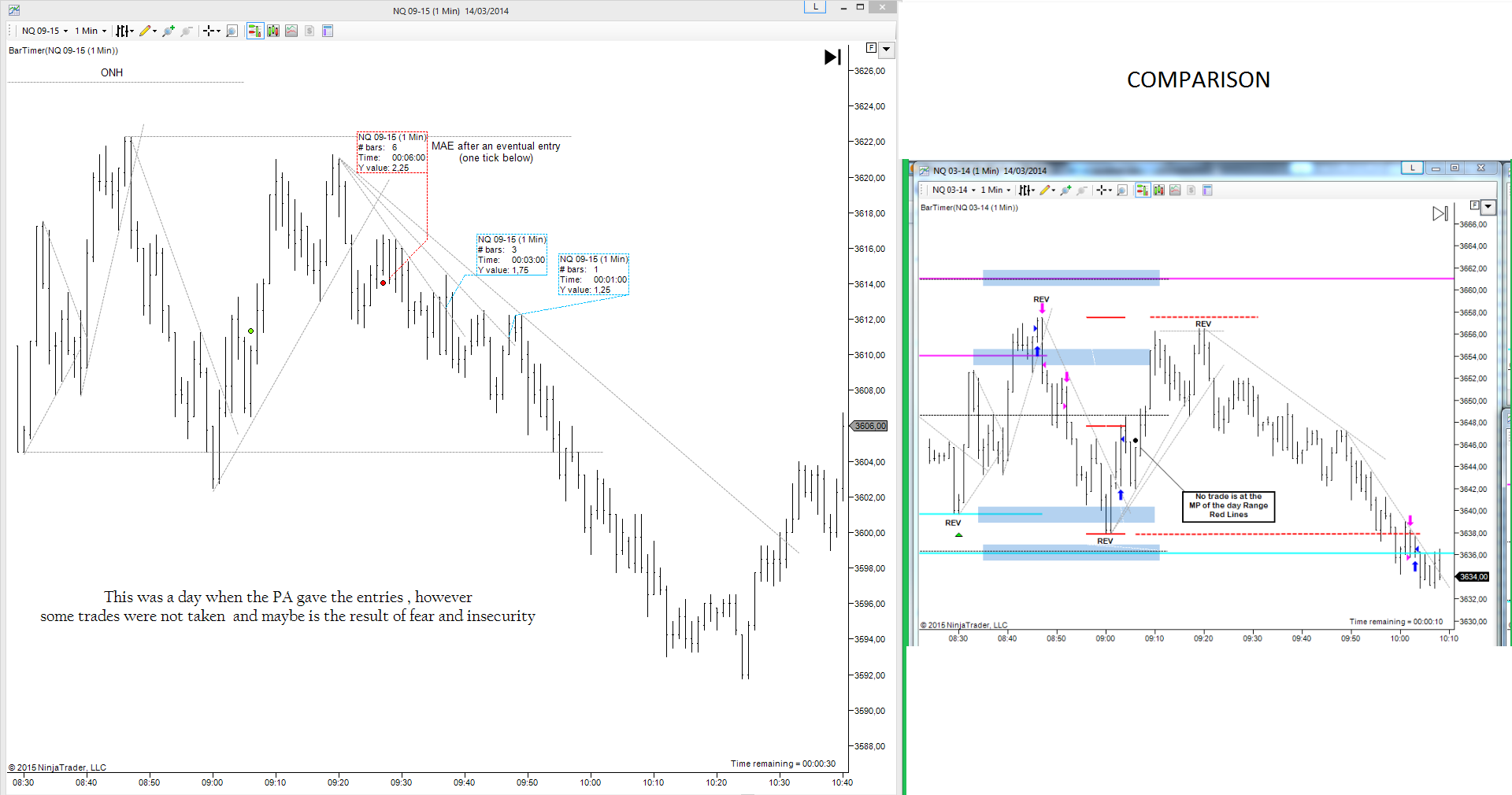
Task: Open the indicators icon in NQ 03-14 toolbar
Action: (x=1175, y=190)
